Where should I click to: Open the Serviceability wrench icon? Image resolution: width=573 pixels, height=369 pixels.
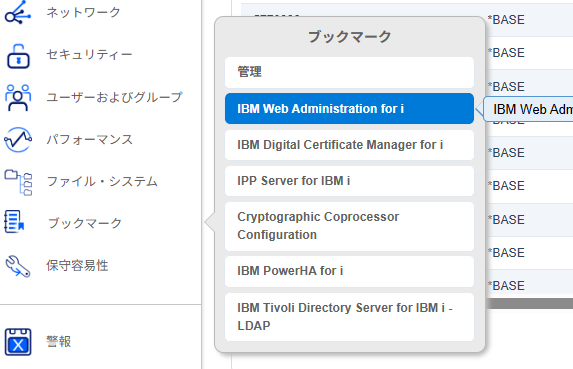(18, 266)
